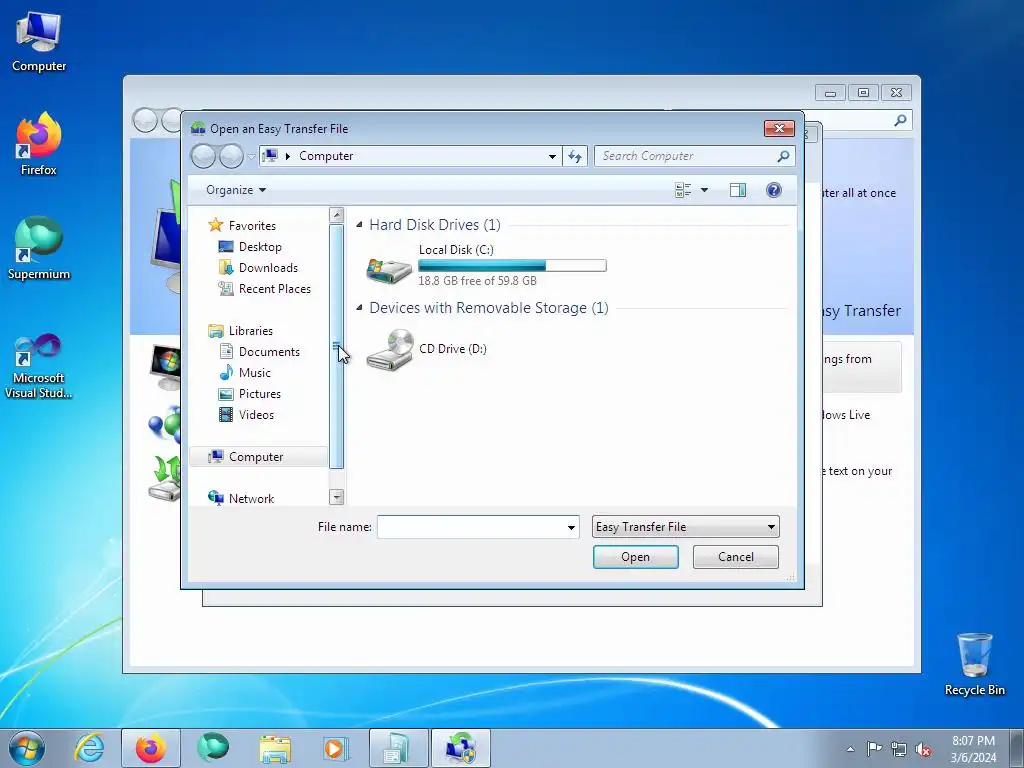Open the network tray icon
This screenshot has width=1024, height=768.
click(x=899, y=749)
